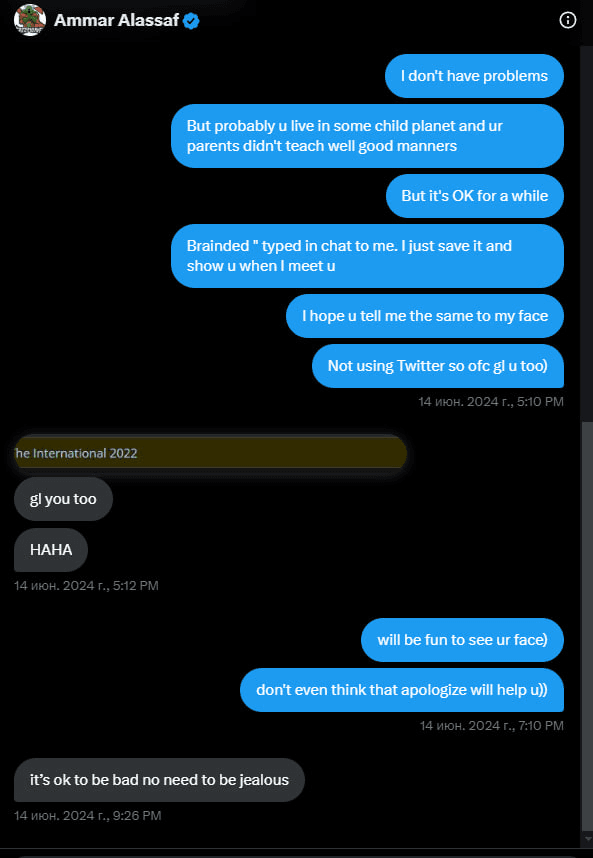Image resolution: width=593 pixels, height=858 pixels.
Task: Select the 'it's ok to be bad no need to be jealous' message
Action: [158, 780]
